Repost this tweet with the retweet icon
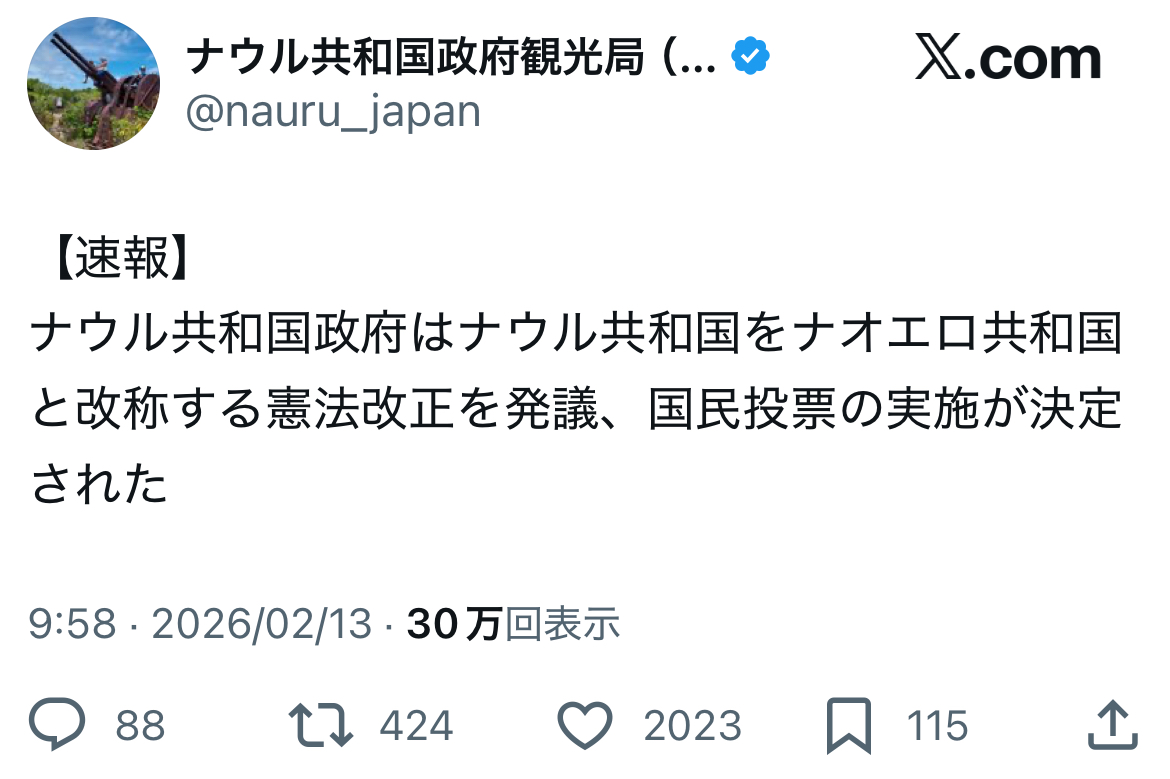The image size is (1170, 779). [x=322, y=725]
